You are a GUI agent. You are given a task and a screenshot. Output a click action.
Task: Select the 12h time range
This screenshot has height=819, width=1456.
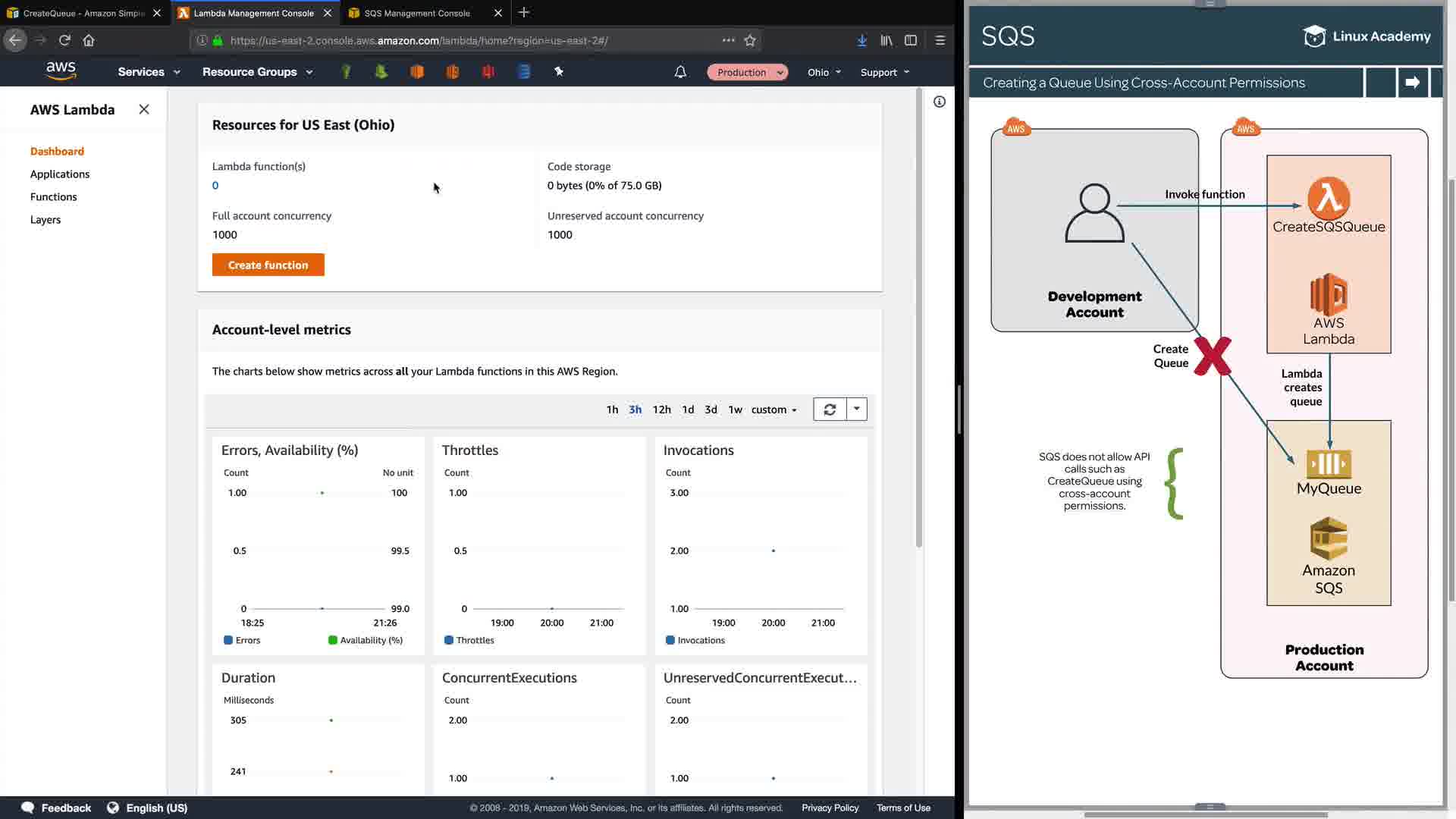click(661, 409)
